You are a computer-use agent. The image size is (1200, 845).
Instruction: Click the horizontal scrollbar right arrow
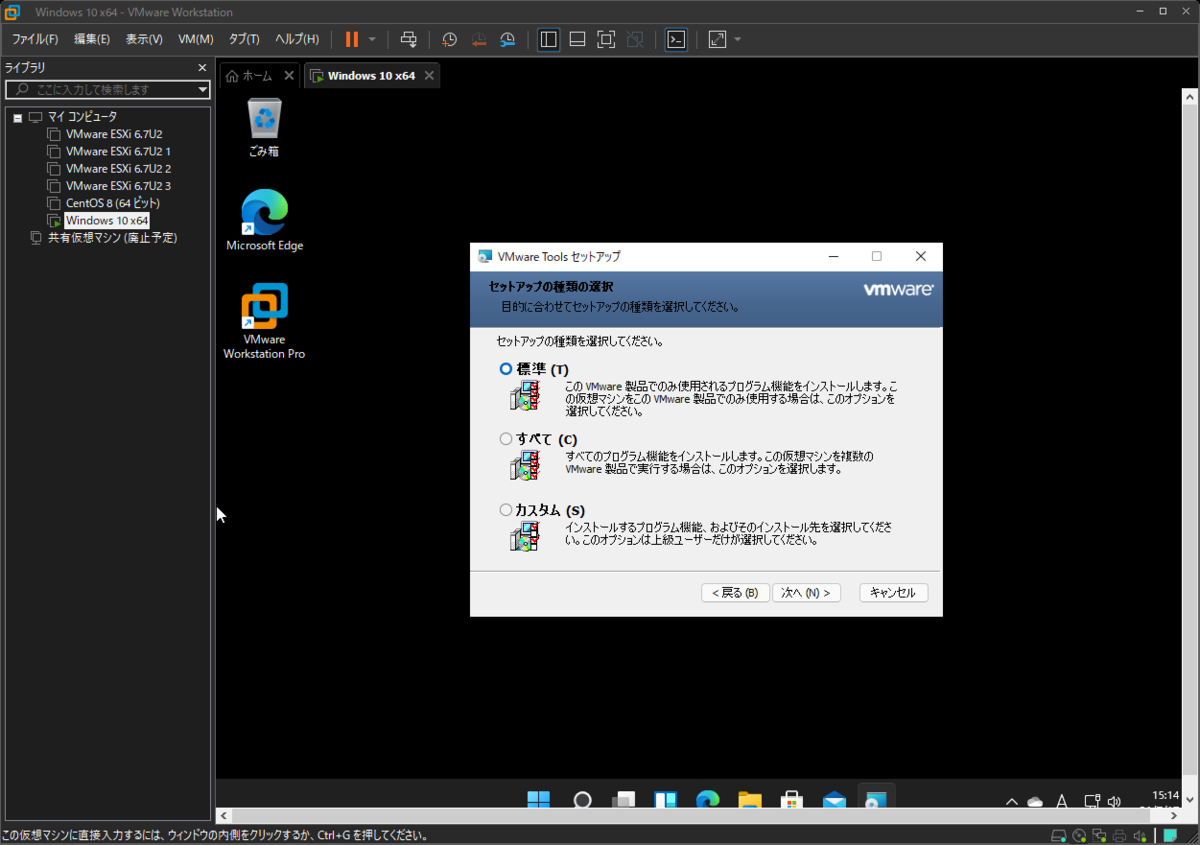point(1173,816)
